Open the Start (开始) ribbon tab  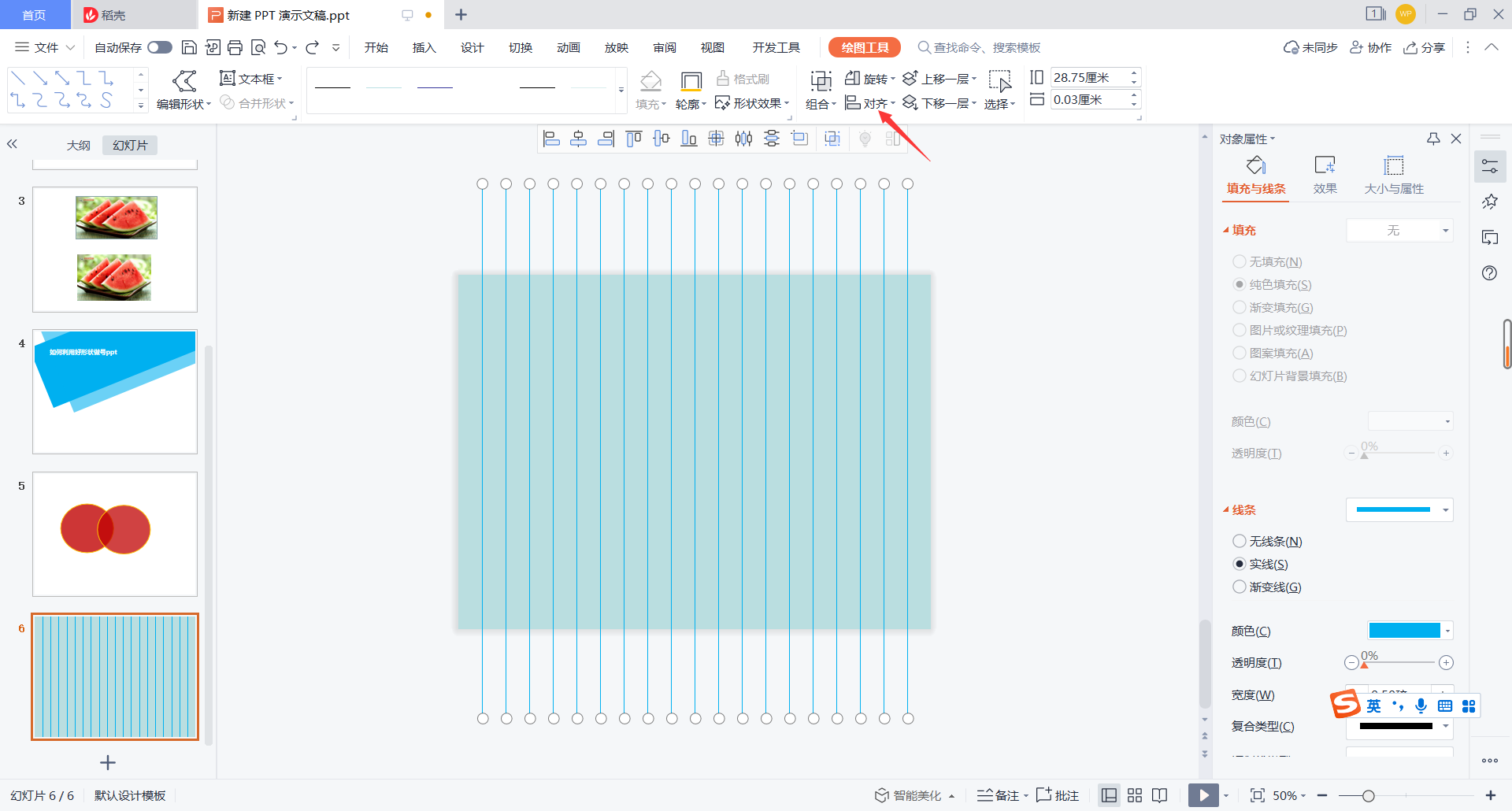pyautogui.click(x=376, y=47)
